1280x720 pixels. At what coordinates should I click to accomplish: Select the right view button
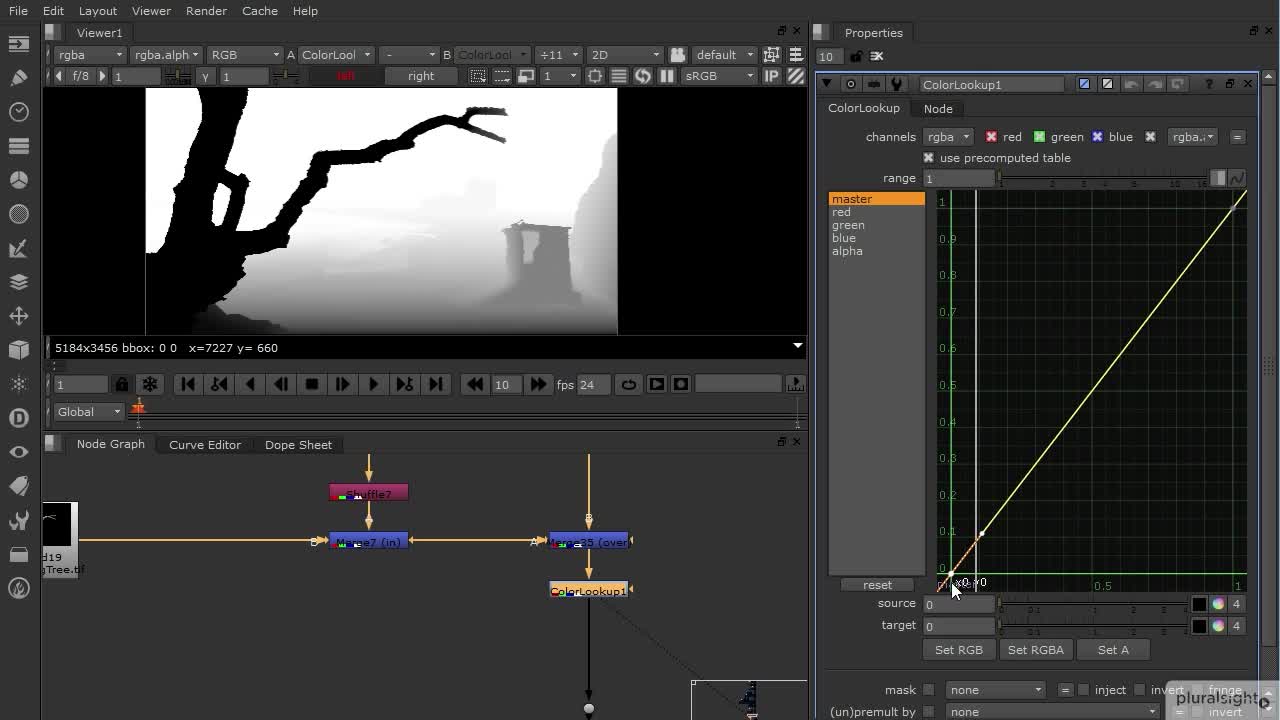[x=421, y=76]
